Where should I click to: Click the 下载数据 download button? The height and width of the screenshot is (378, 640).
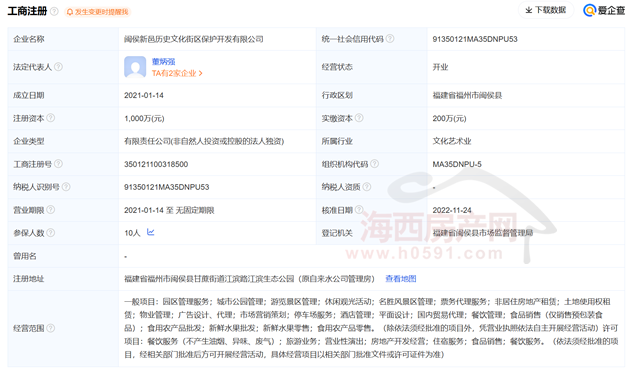(546, 10)
